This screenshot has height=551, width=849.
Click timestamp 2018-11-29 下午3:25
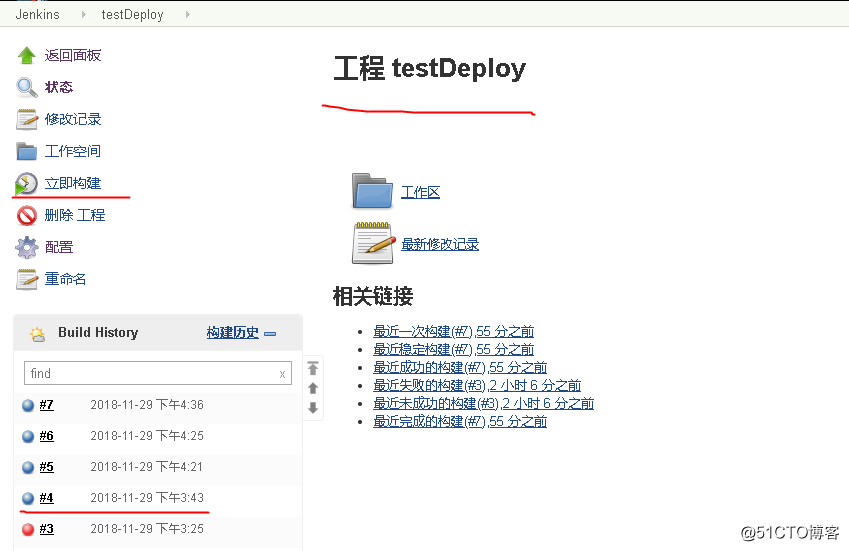click(x=147, y=529)
